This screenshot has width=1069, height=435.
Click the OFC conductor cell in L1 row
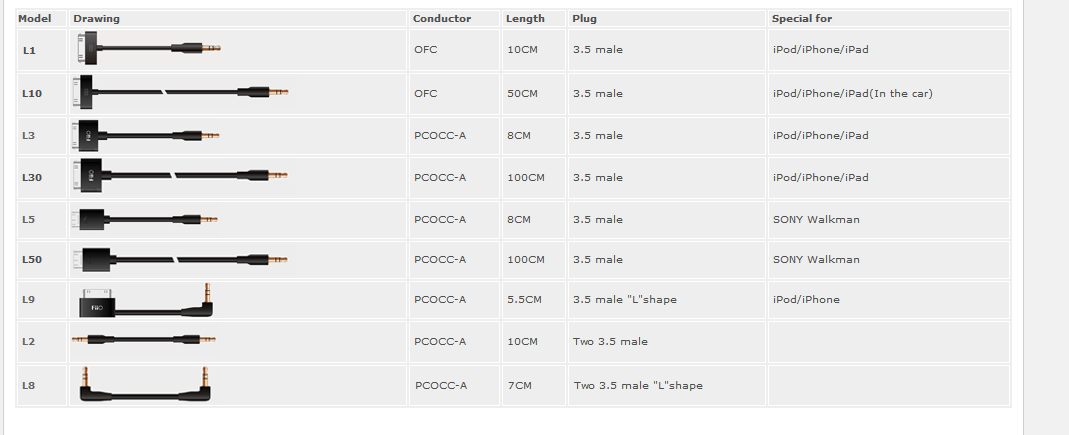pos(455,50)
